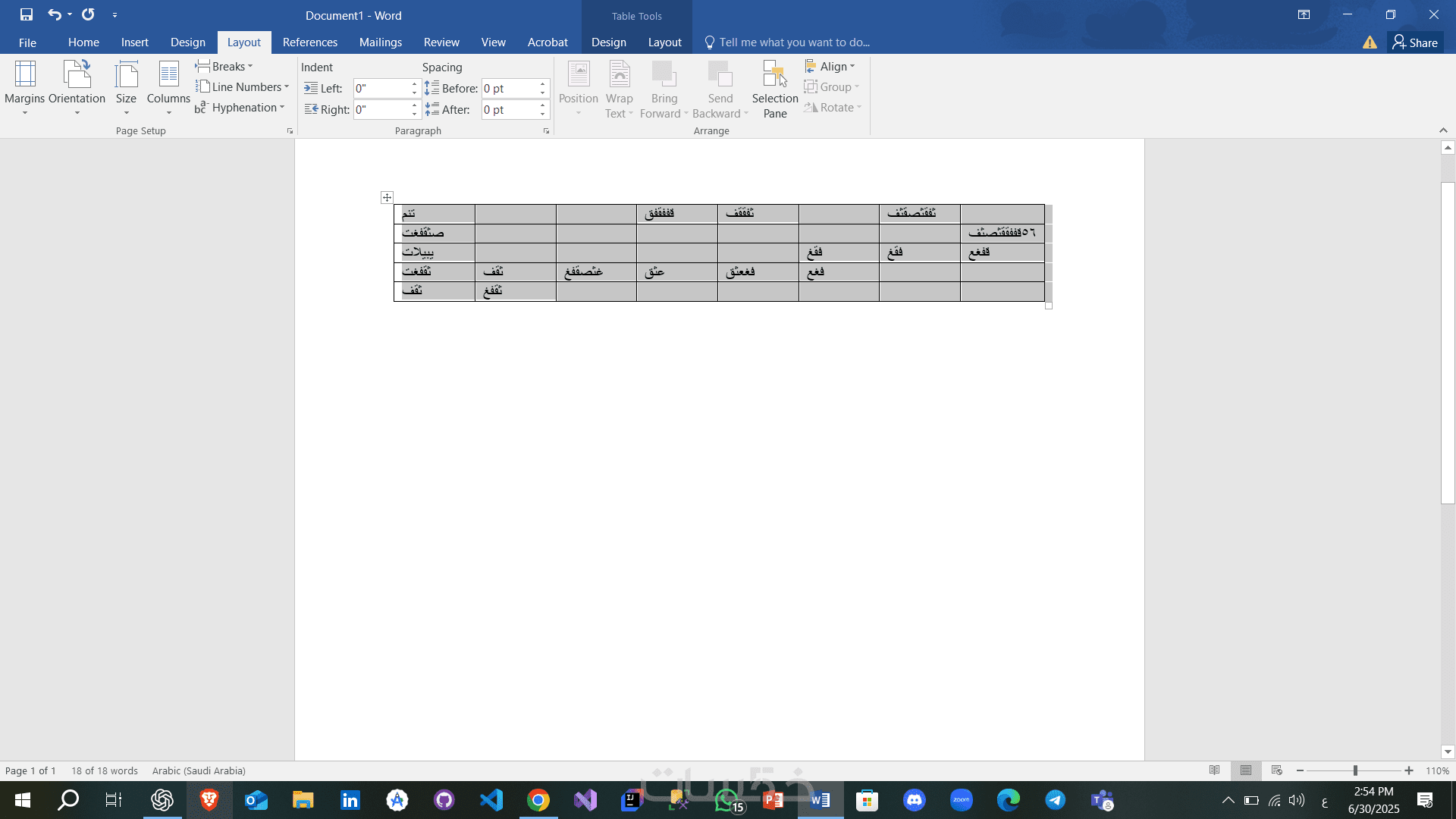Switch to Print Layout view

pos(1246,770)
